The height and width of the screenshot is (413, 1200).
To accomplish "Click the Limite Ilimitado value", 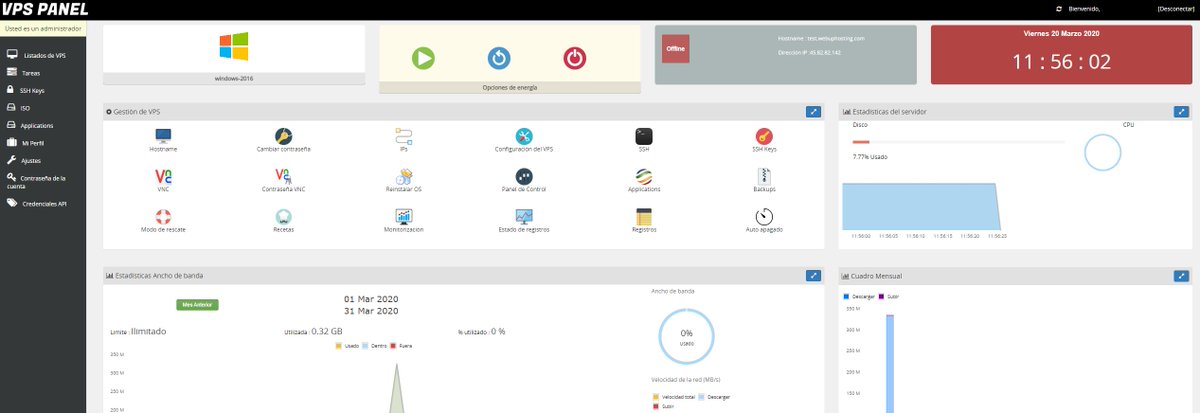I will 138,331.
